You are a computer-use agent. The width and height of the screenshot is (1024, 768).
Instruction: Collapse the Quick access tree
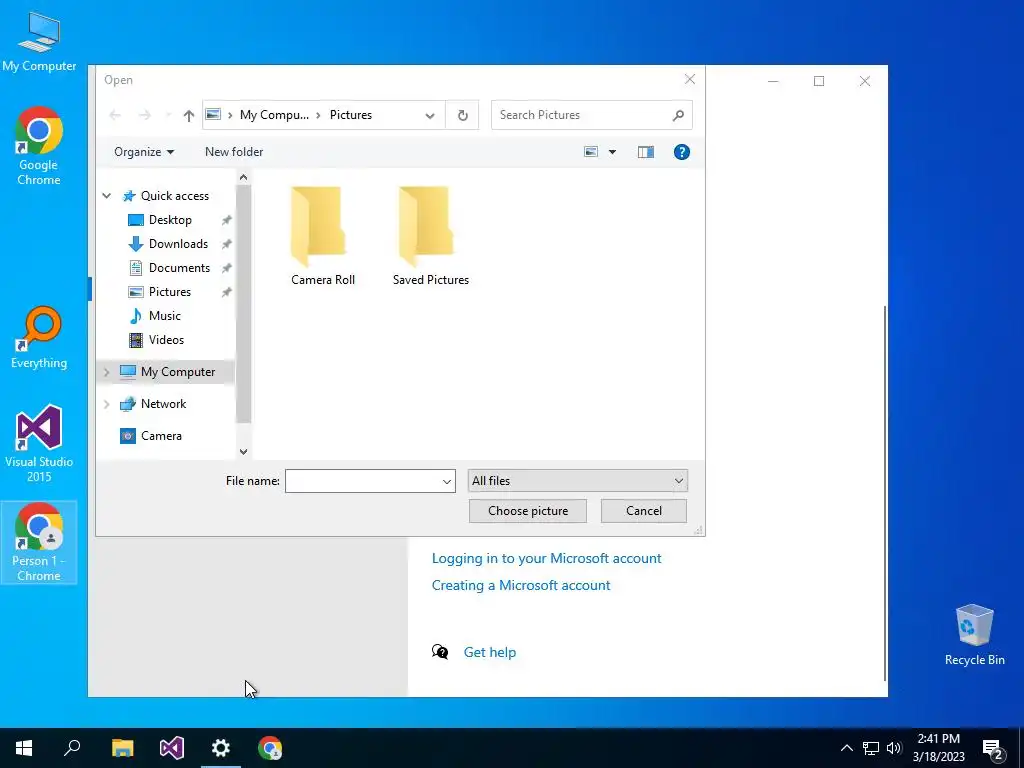pos(106,196)
